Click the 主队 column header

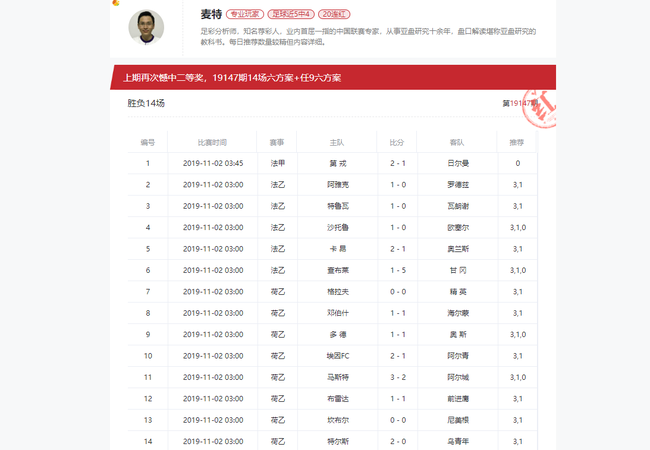pyautogui.click(x=337, y=143)
